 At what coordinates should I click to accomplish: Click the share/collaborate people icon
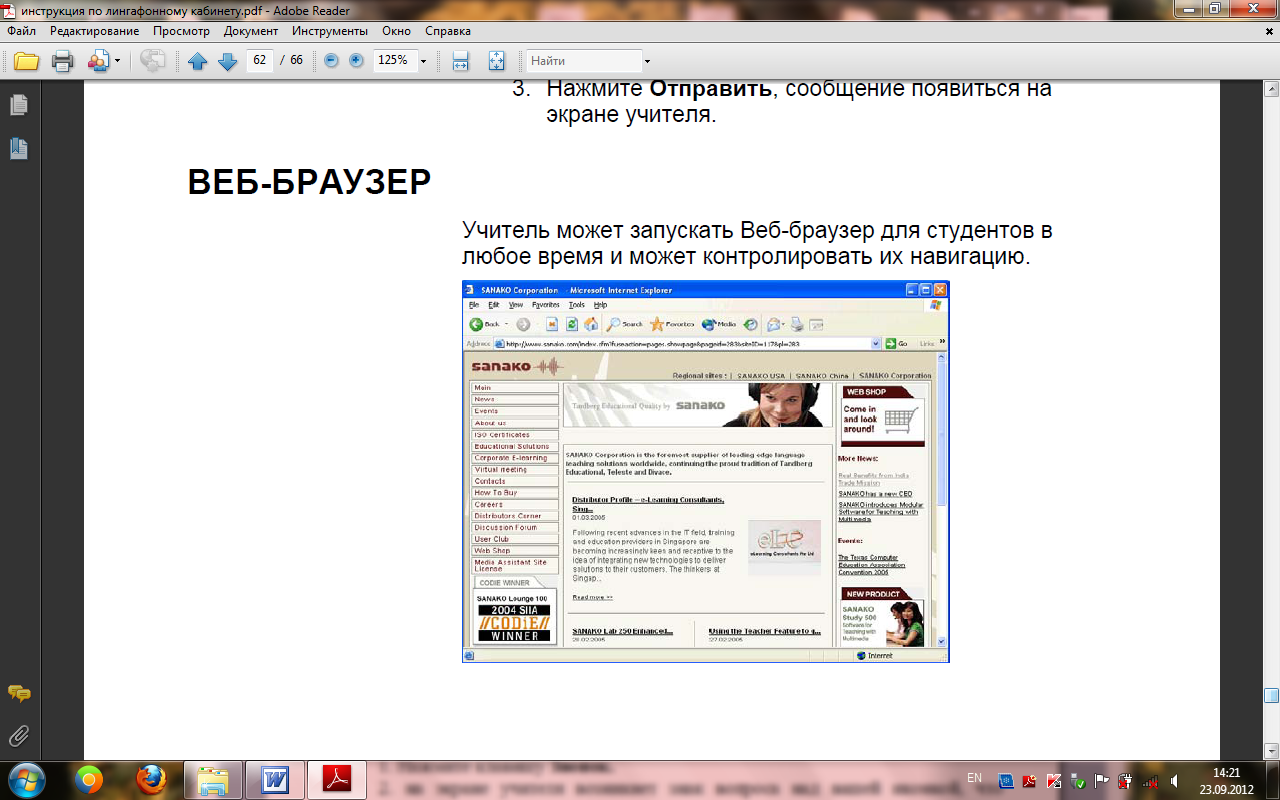98,61
